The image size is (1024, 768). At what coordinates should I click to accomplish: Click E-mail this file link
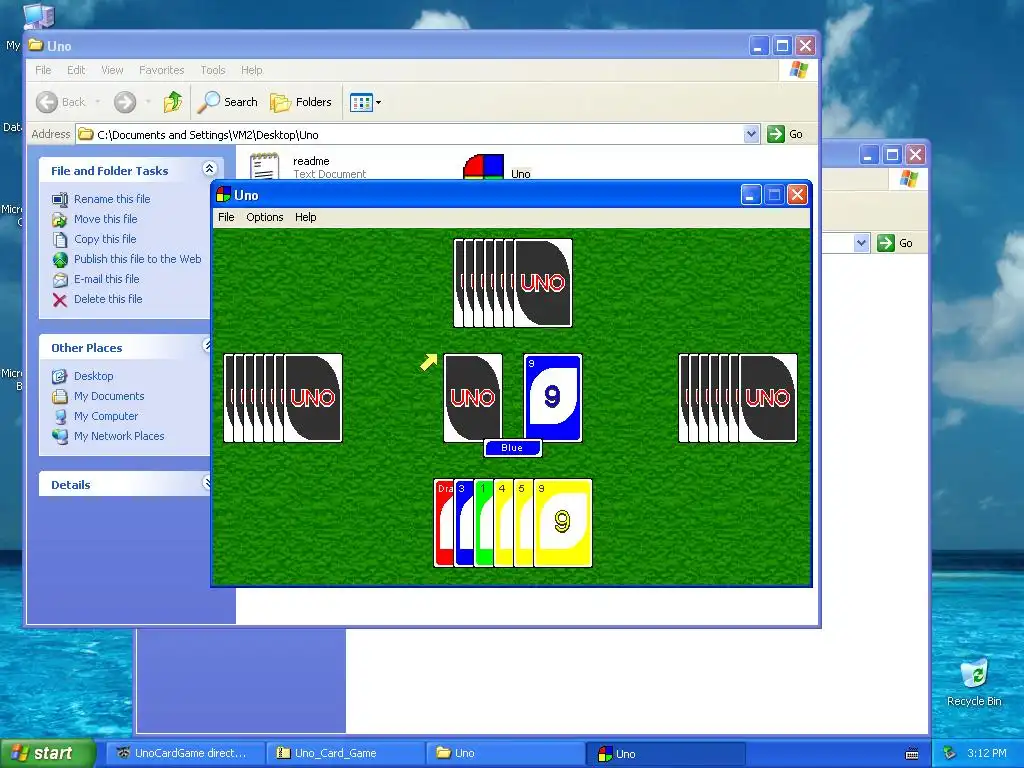[106, 279]
